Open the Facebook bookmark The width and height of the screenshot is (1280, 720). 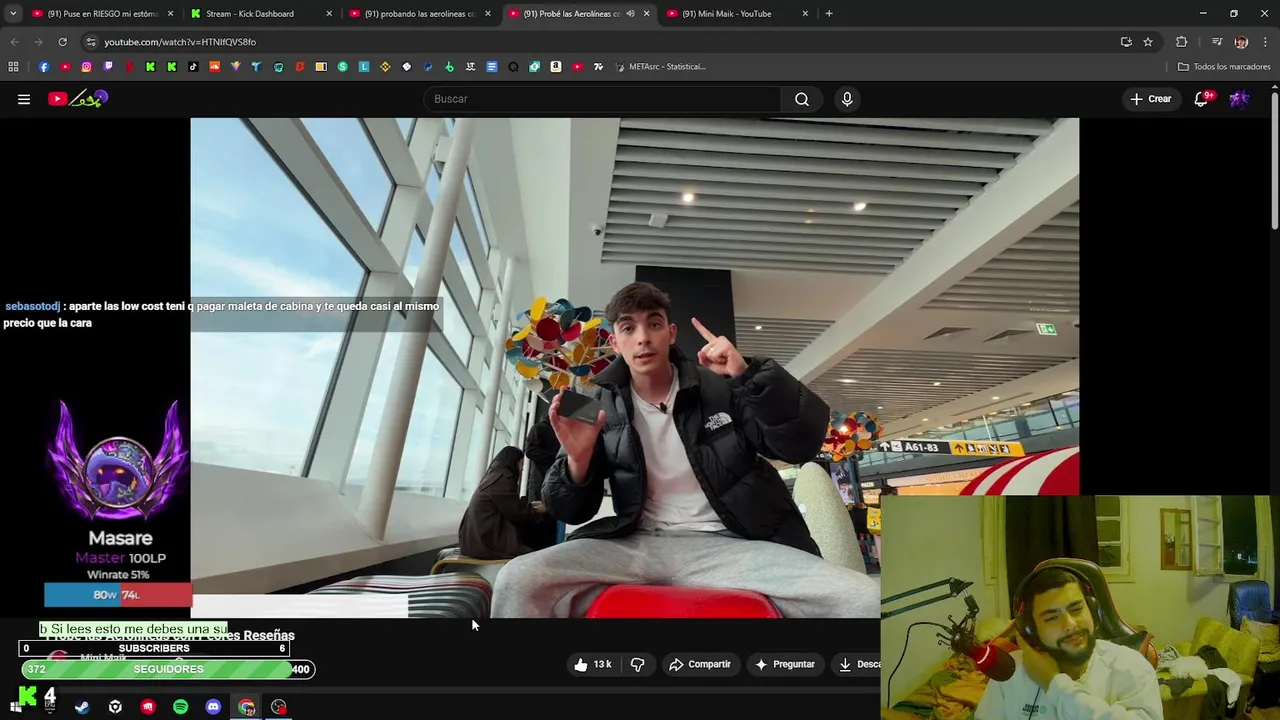[x=44, y=67]
